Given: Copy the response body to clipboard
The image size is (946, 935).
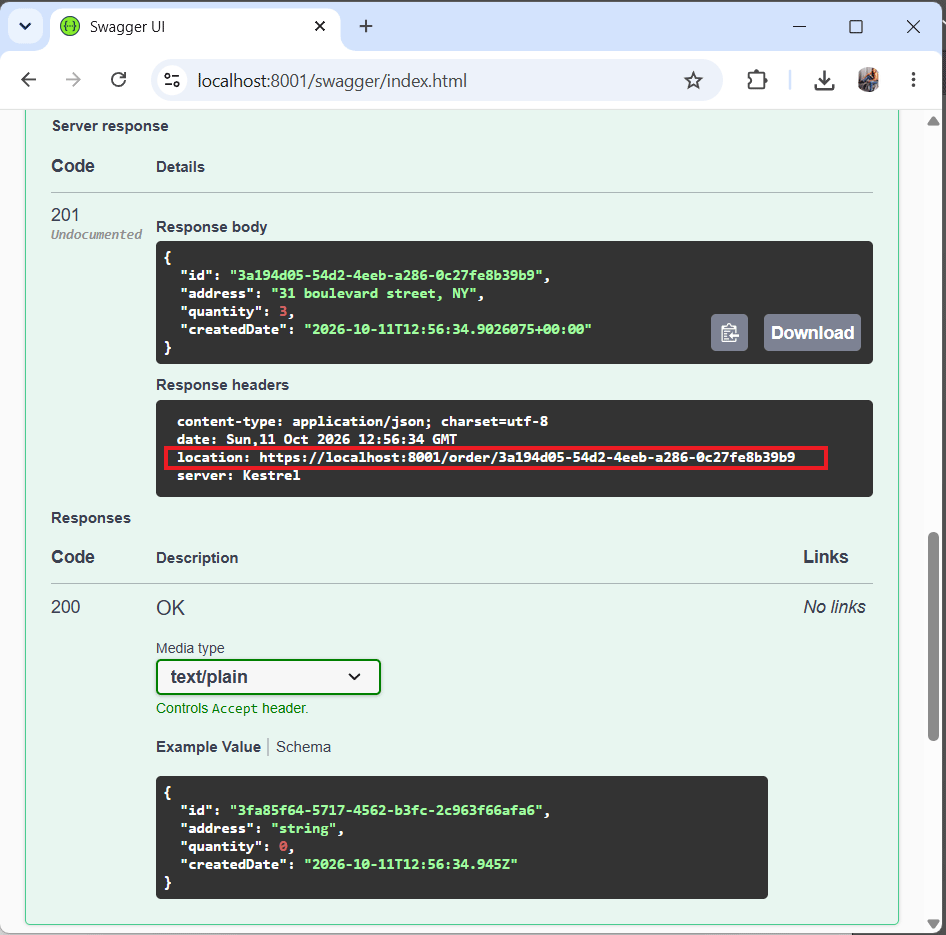Looking at the screenshot, I should (x=729, y=332).
